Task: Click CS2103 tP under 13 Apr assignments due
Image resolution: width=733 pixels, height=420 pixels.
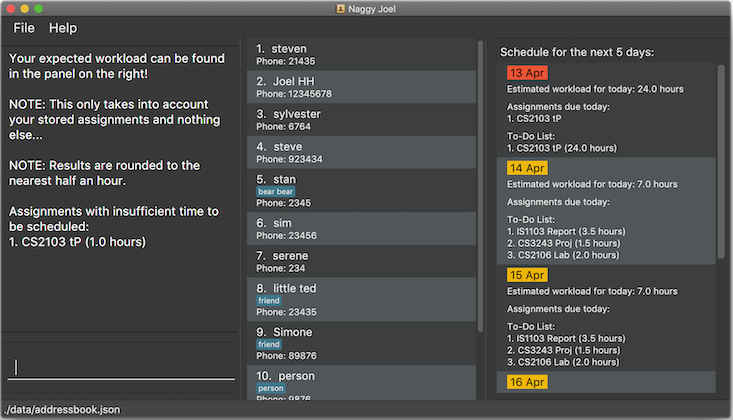Action: (534, 118)
